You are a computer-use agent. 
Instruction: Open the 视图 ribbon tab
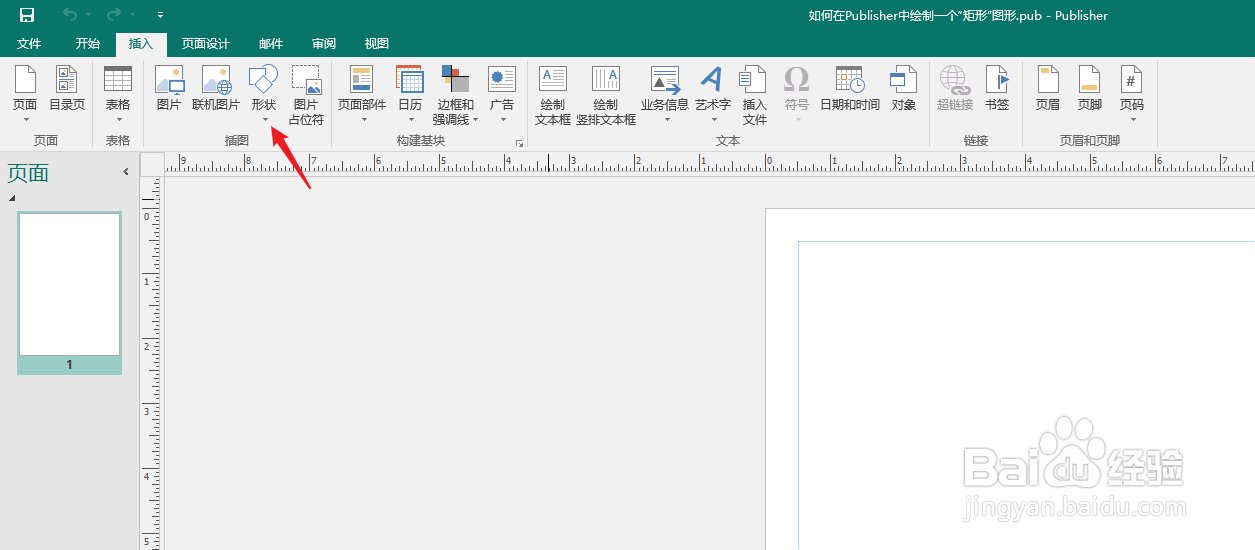[377, 44]
